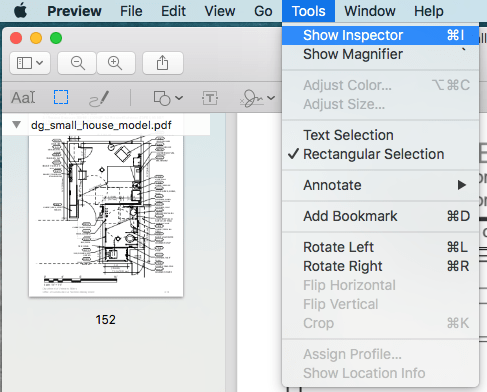Click the green full screen button
Screen dimensions: 487x392
[x=56, y=38]
